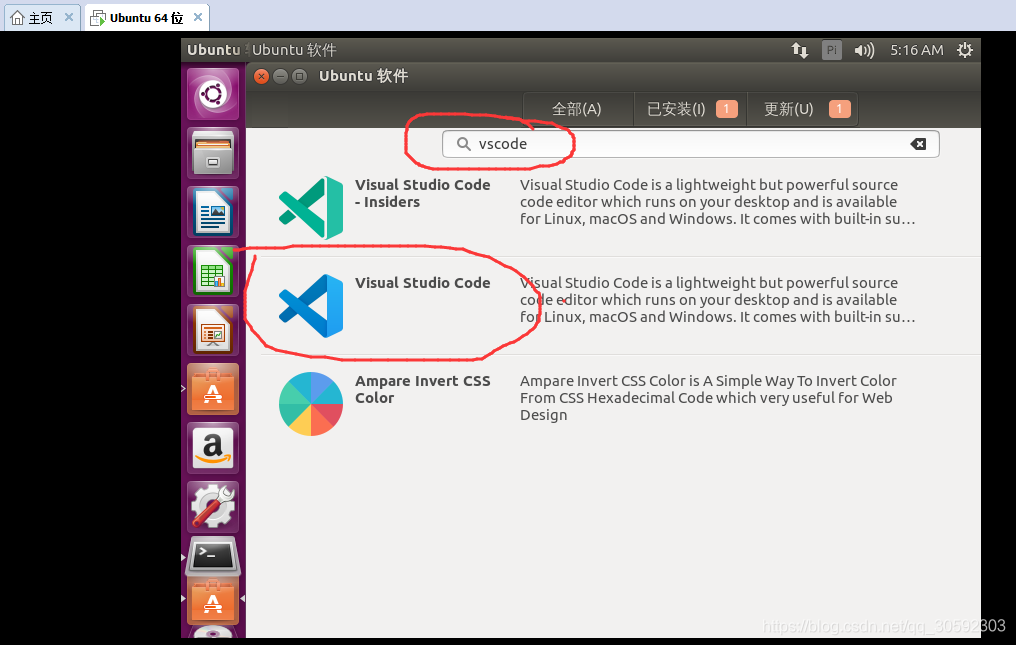Click the Ampare Invert CSS Color description
The height and width of the screenshot is (645, 1016).
point(708,397)
